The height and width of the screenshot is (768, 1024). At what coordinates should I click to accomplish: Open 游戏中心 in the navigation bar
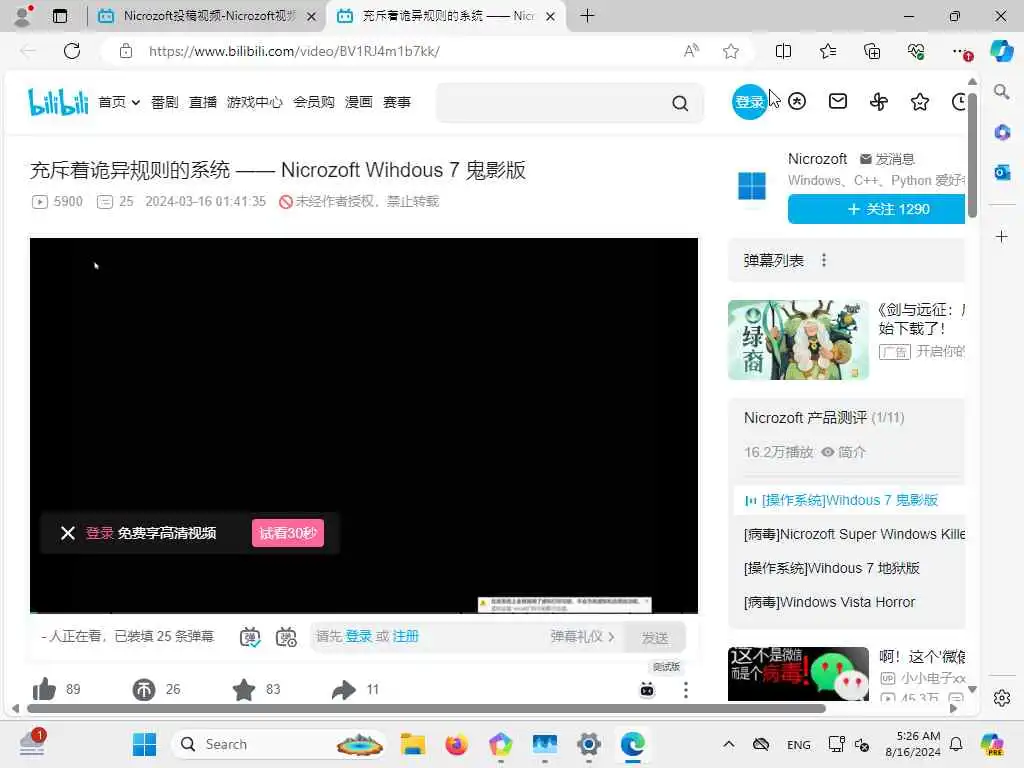click(x=255, y=102)
